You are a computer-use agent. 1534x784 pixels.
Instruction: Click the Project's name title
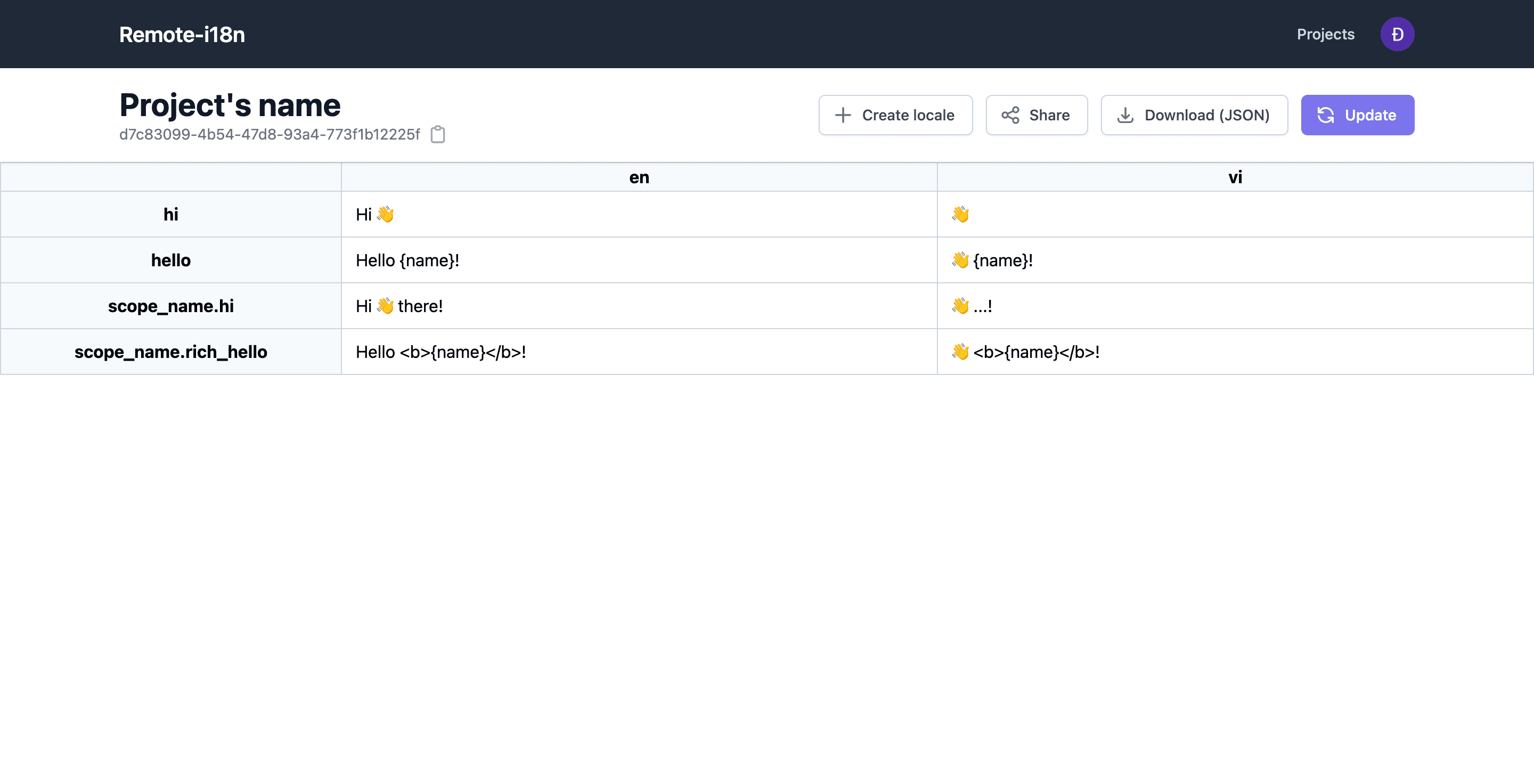coord(230,105)
